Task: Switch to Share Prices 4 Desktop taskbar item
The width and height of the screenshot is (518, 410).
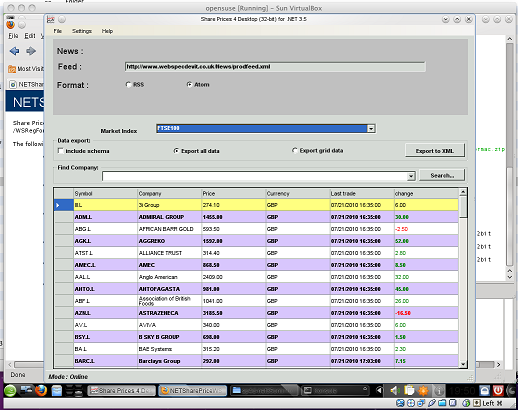Action: (121, 391)
